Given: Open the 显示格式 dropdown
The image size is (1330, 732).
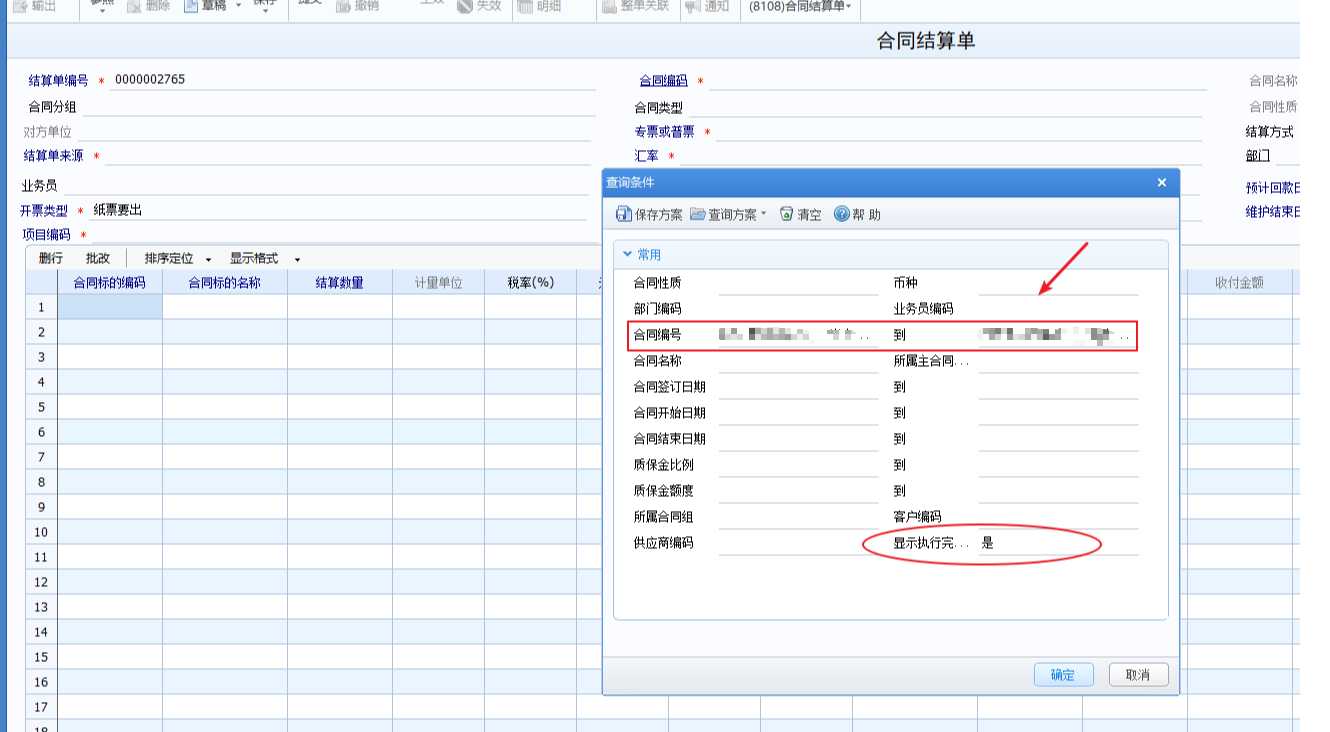Looking at the screenshot, I should 265,259.
